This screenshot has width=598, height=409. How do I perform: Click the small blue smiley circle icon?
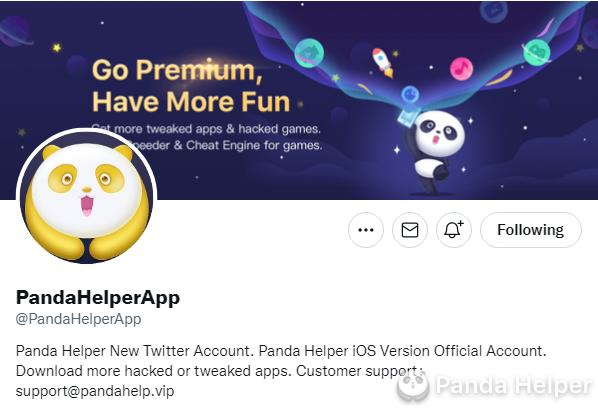point(410,94)
